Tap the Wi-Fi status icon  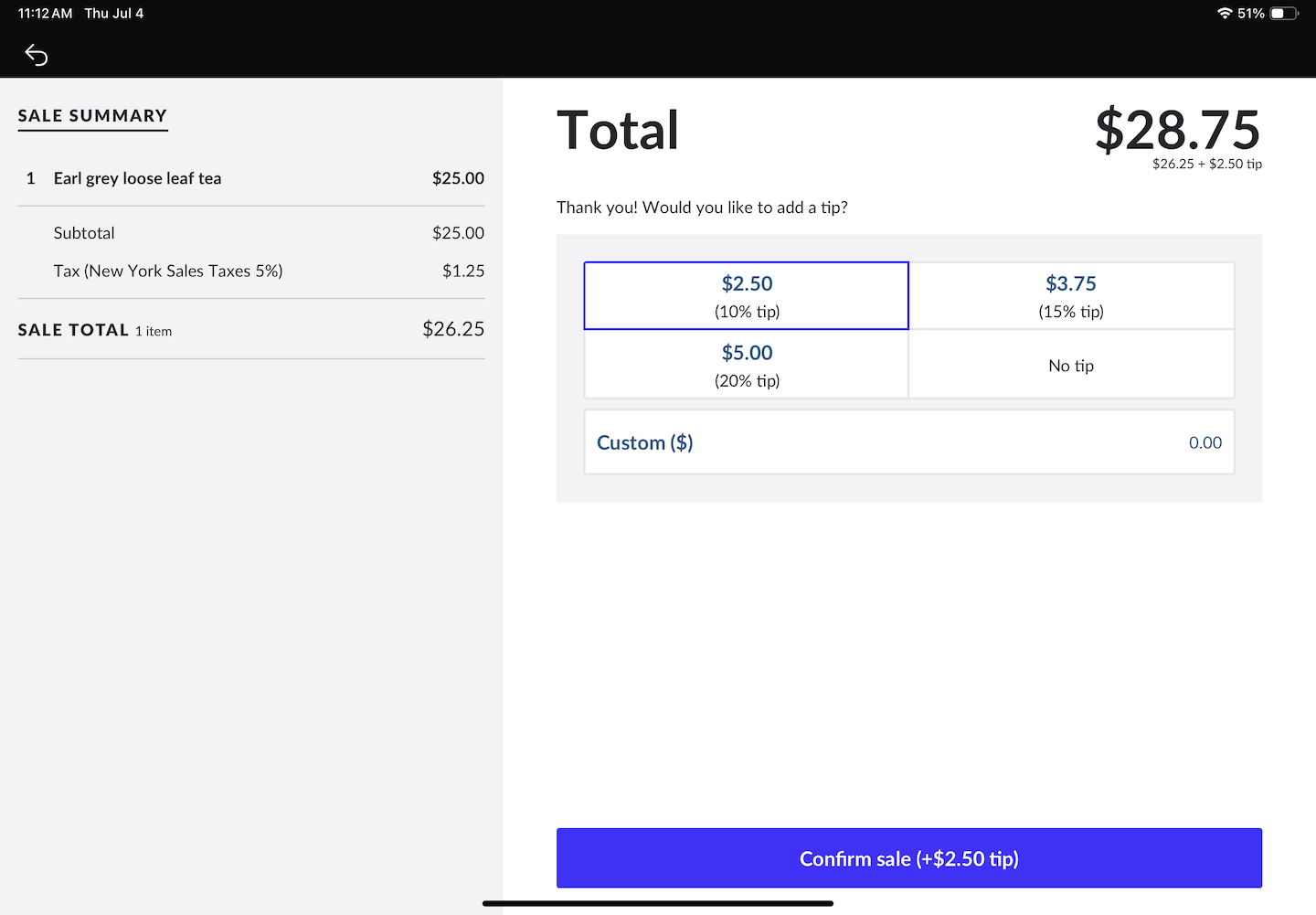point(1225,13)
